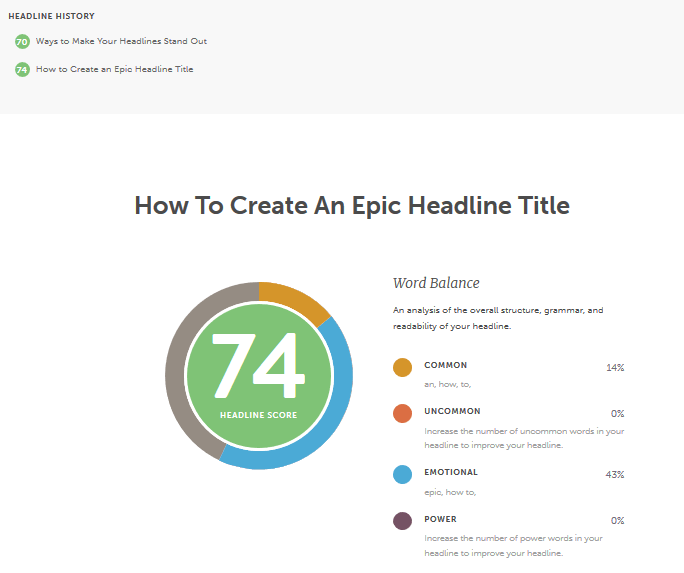Click the UNCOMMON category label

click(452, 411)
